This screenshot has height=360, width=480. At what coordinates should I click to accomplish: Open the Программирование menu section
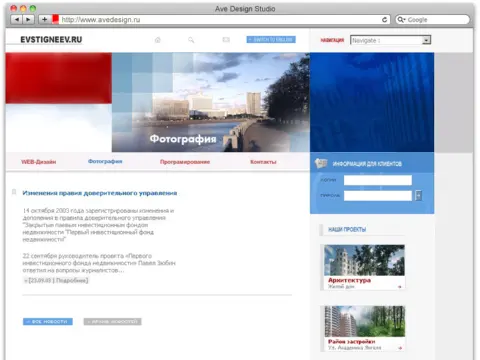point(185,162)
